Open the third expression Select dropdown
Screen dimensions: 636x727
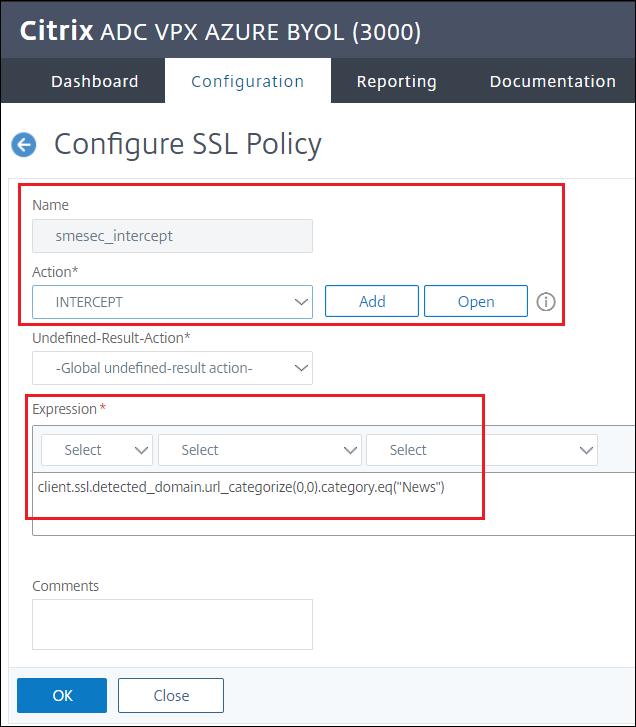pyautogui.click(x=482, y=450)
